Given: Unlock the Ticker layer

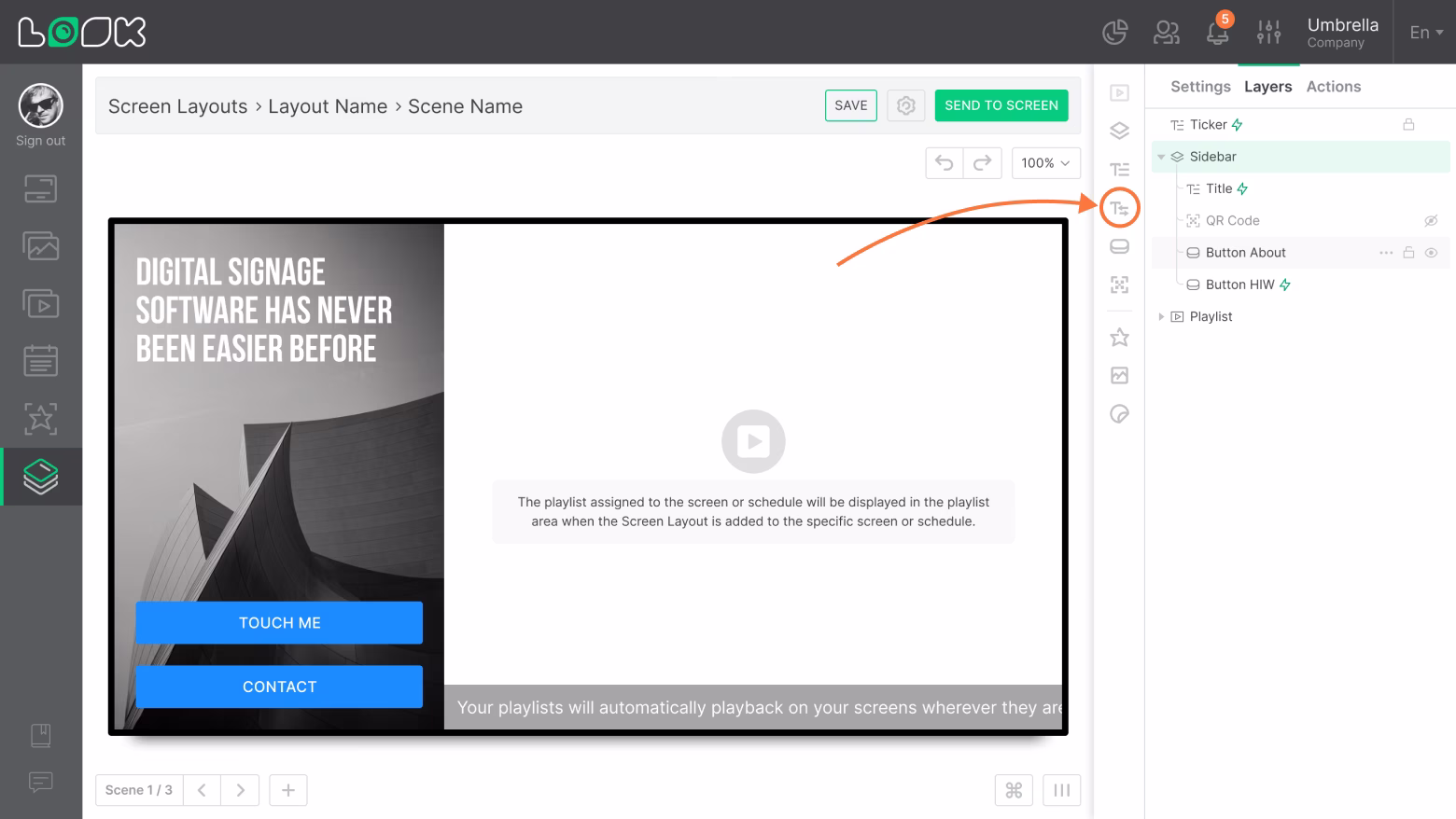Looking at the screenshot, I should click(x=1408, y=124).
